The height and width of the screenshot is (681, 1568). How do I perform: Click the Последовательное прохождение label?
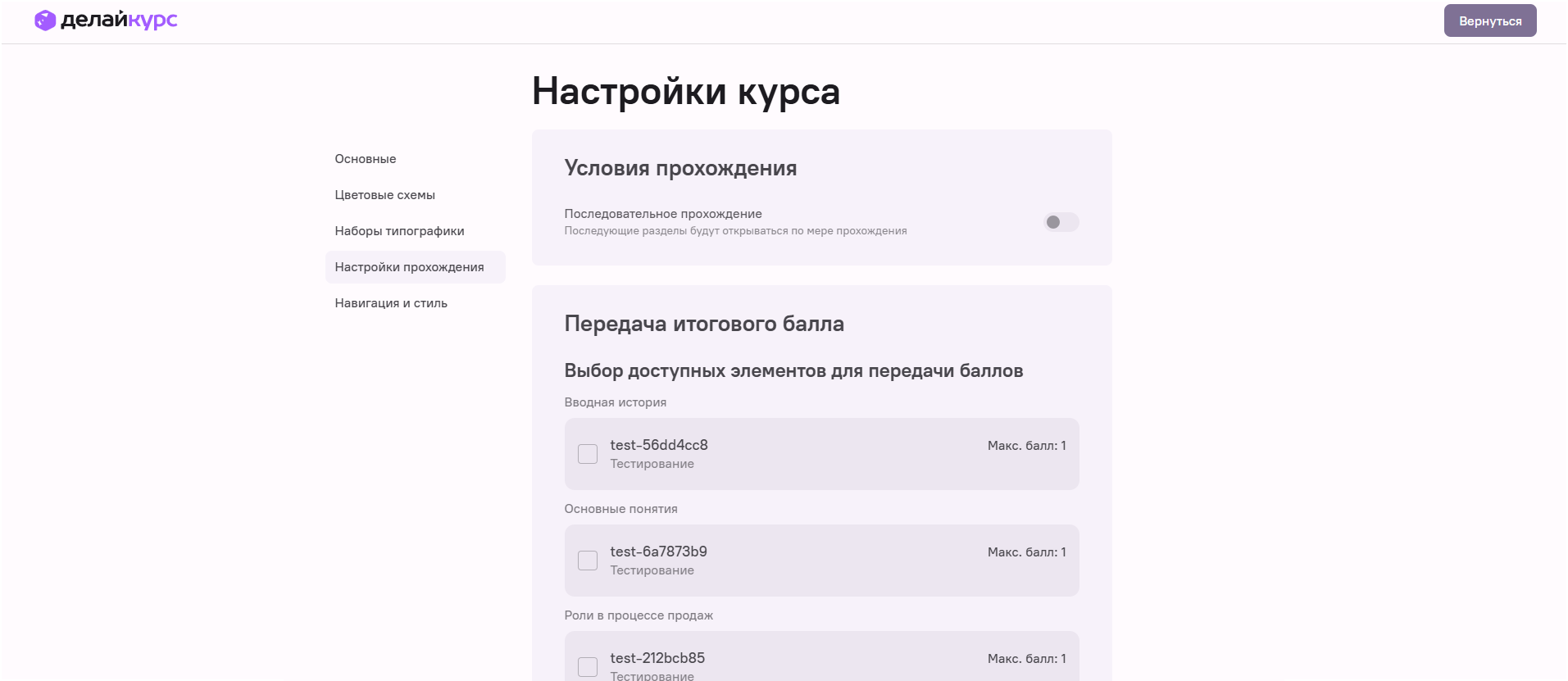(x=663, y=214)
